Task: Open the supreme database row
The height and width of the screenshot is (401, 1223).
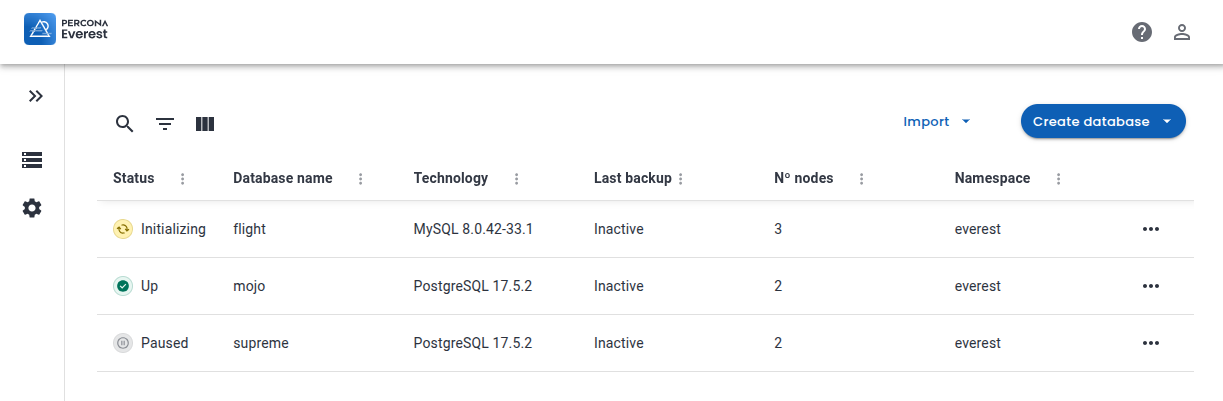Action: (x=261, y=343)
